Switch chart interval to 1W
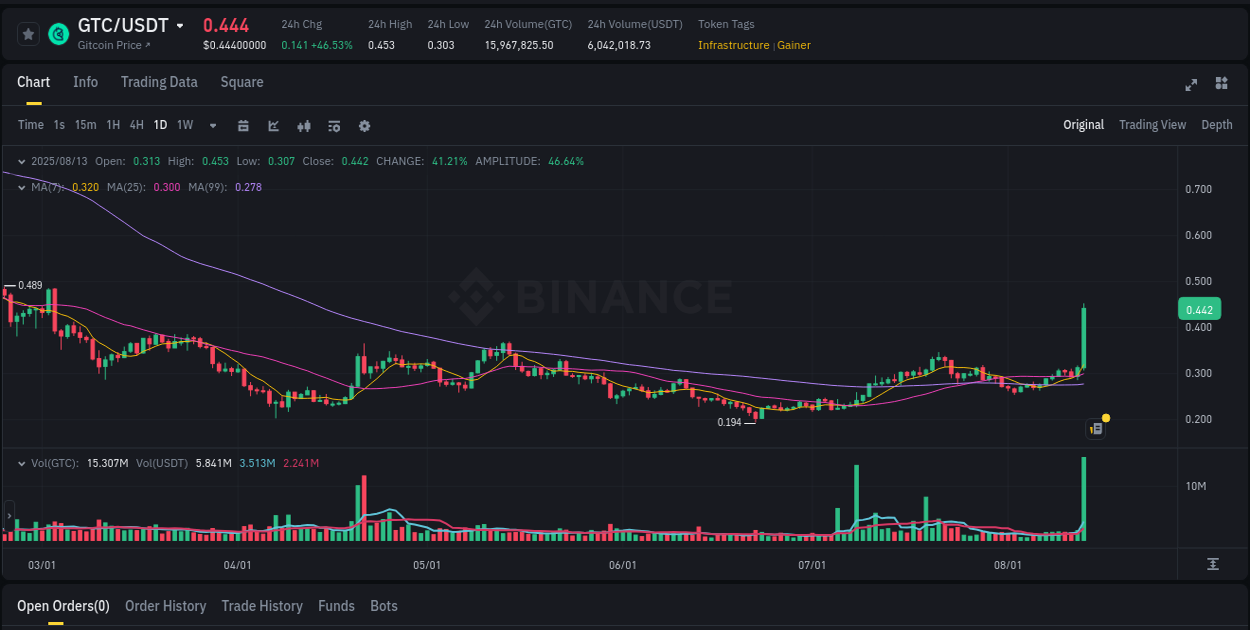1250x630 pixels. [x=184, y=126]
